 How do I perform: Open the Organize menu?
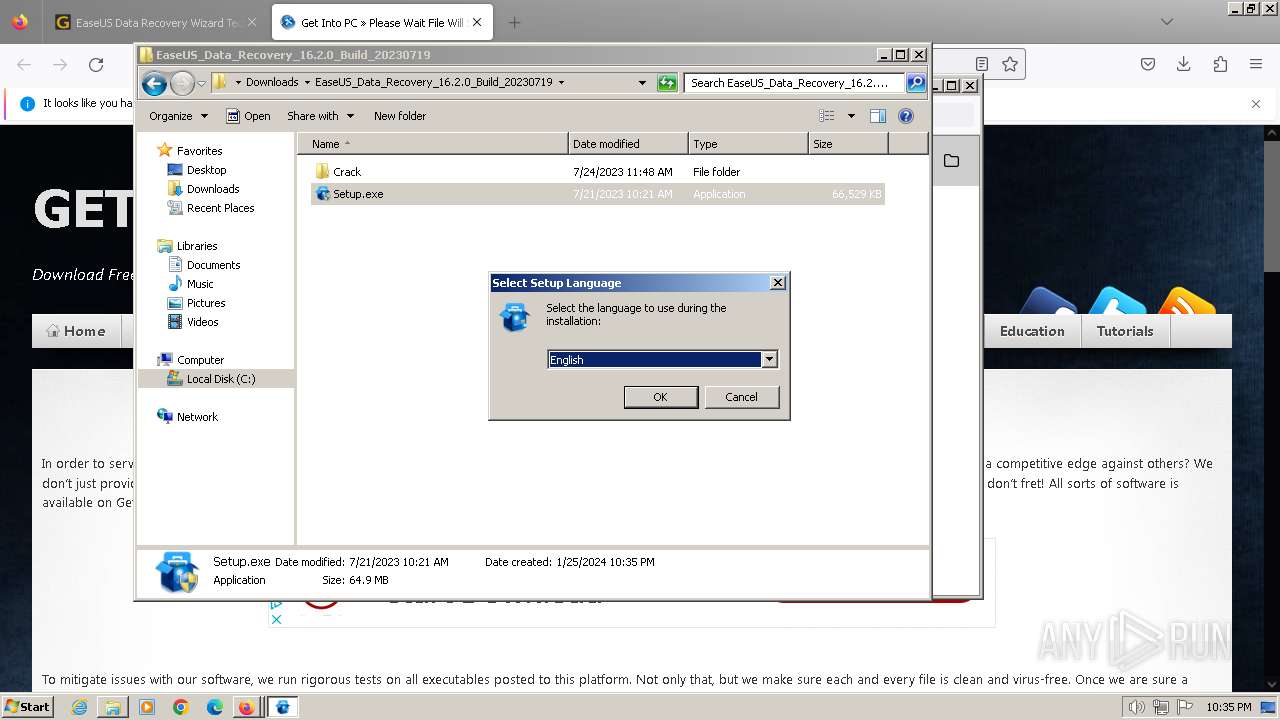point(178,116)
